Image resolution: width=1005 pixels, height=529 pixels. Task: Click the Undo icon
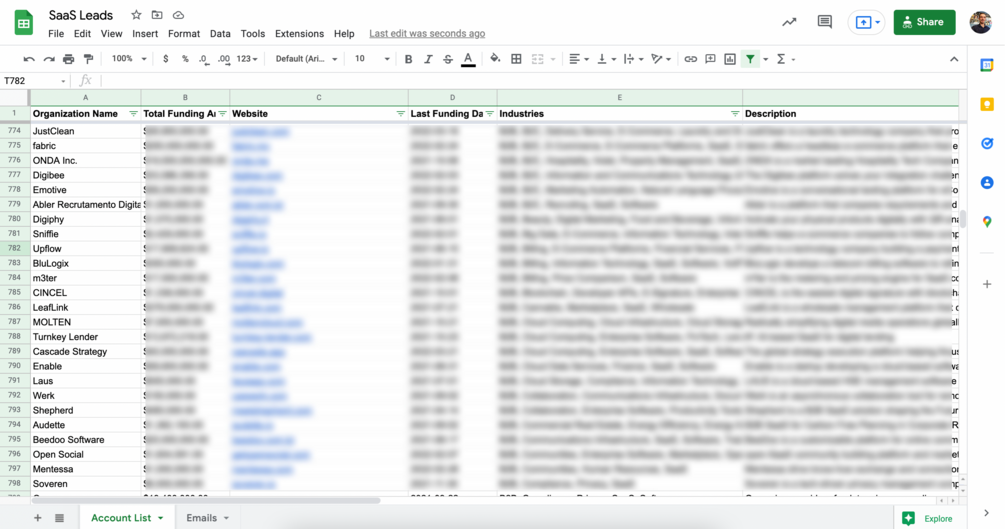tap(29, 59)
